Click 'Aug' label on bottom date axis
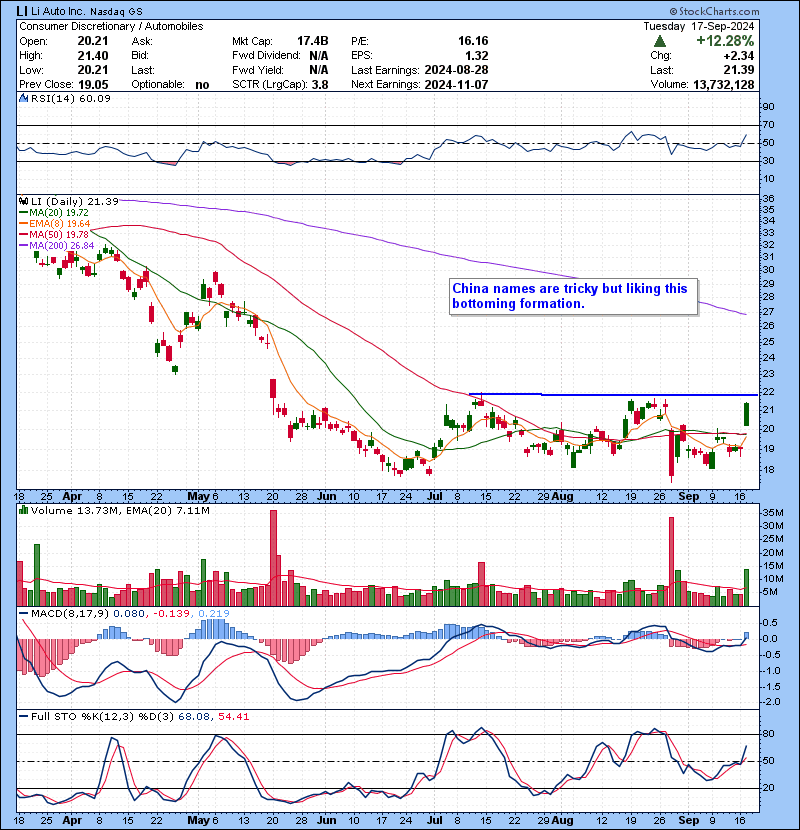Image resolution: width=800 pixels, height=830 pixels. (562, 820)
